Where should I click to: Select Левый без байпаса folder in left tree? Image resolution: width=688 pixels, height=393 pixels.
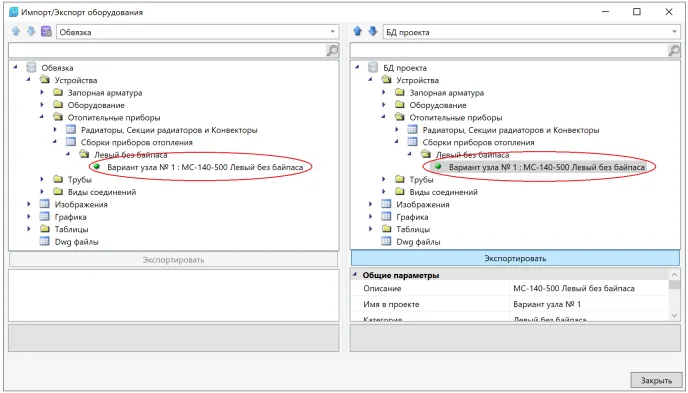[130, 155]
